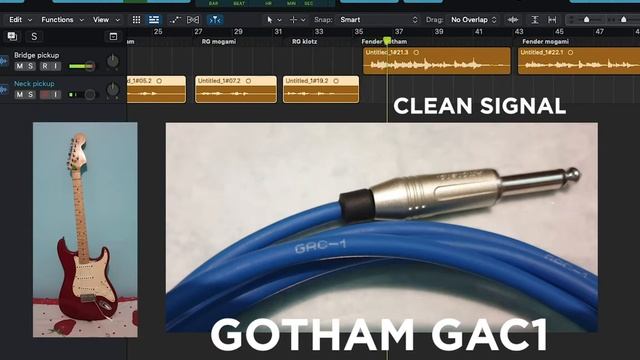Select the Untitled_1#22.1 audio region
Screen dimensions: 640x360
pyautogui.click(x=579, y=61)
